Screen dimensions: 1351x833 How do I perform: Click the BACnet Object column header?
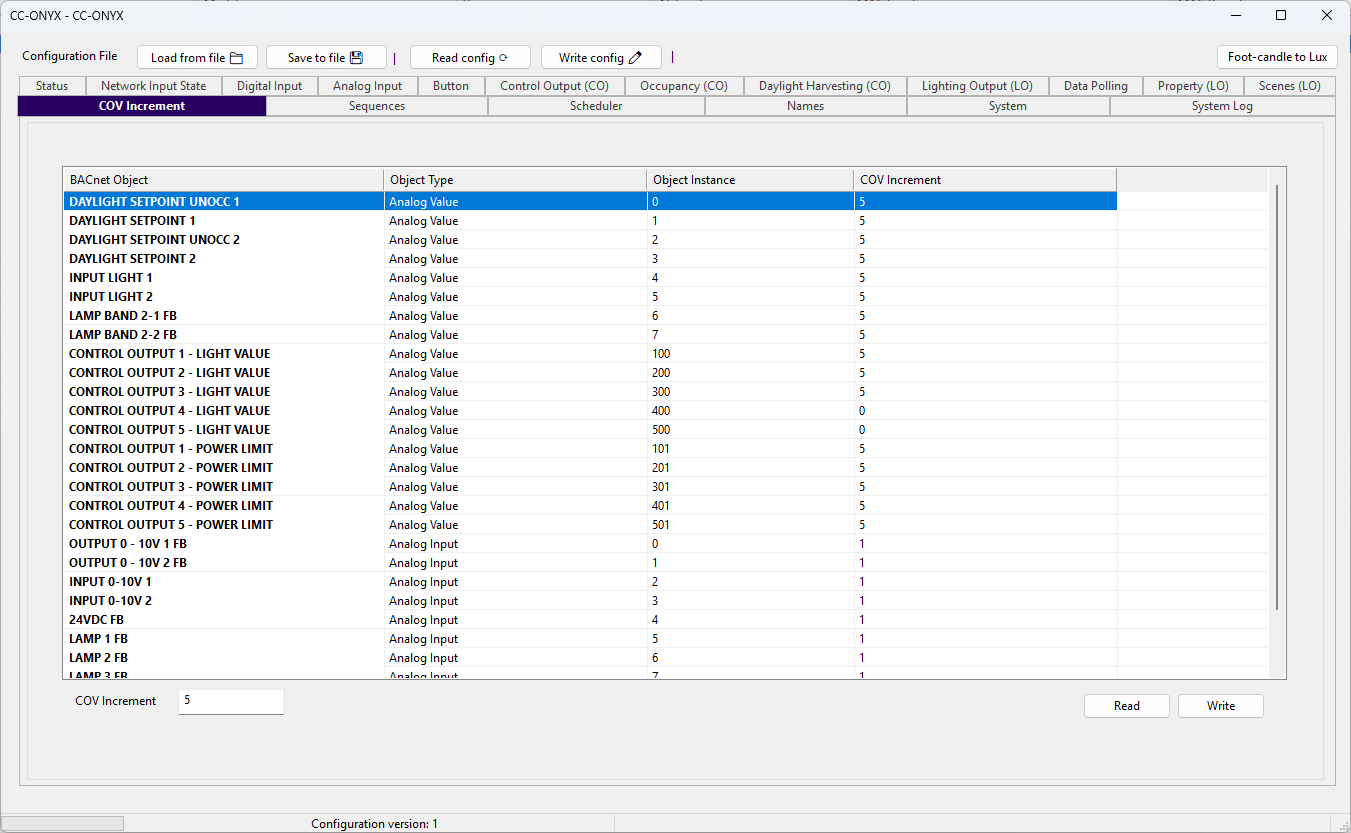tap(223, 180)
